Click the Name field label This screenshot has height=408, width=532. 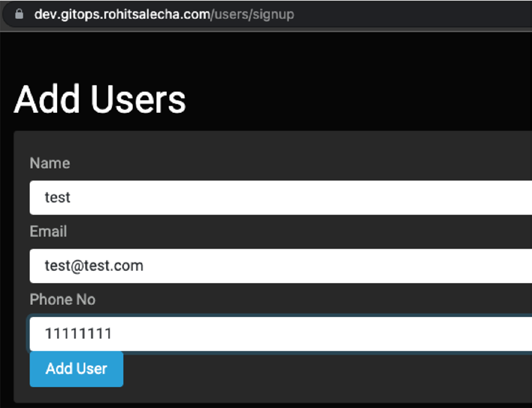50,163
